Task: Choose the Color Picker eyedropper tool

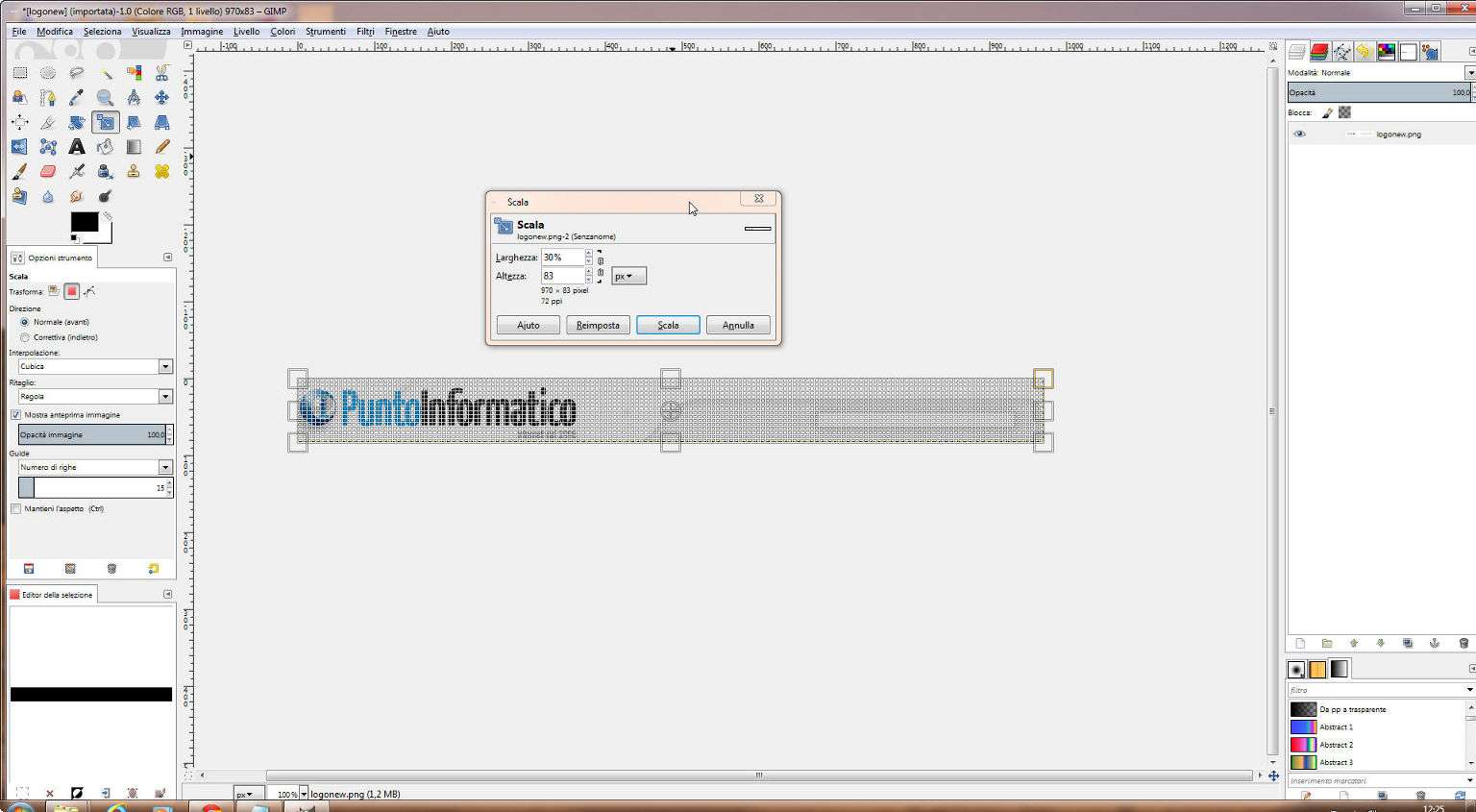Action: pos(76,98)
